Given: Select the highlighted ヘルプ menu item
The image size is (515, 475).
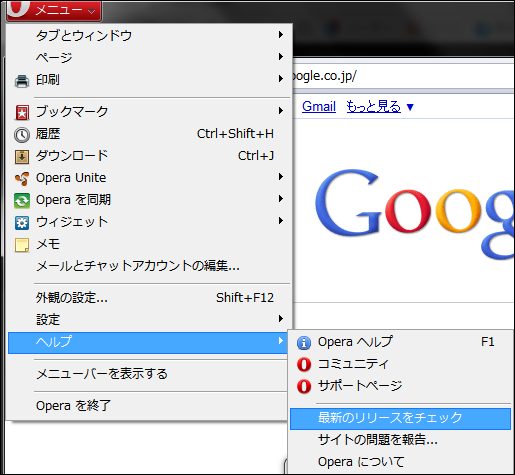Looking at the screenshot, I should coord(148,342).
